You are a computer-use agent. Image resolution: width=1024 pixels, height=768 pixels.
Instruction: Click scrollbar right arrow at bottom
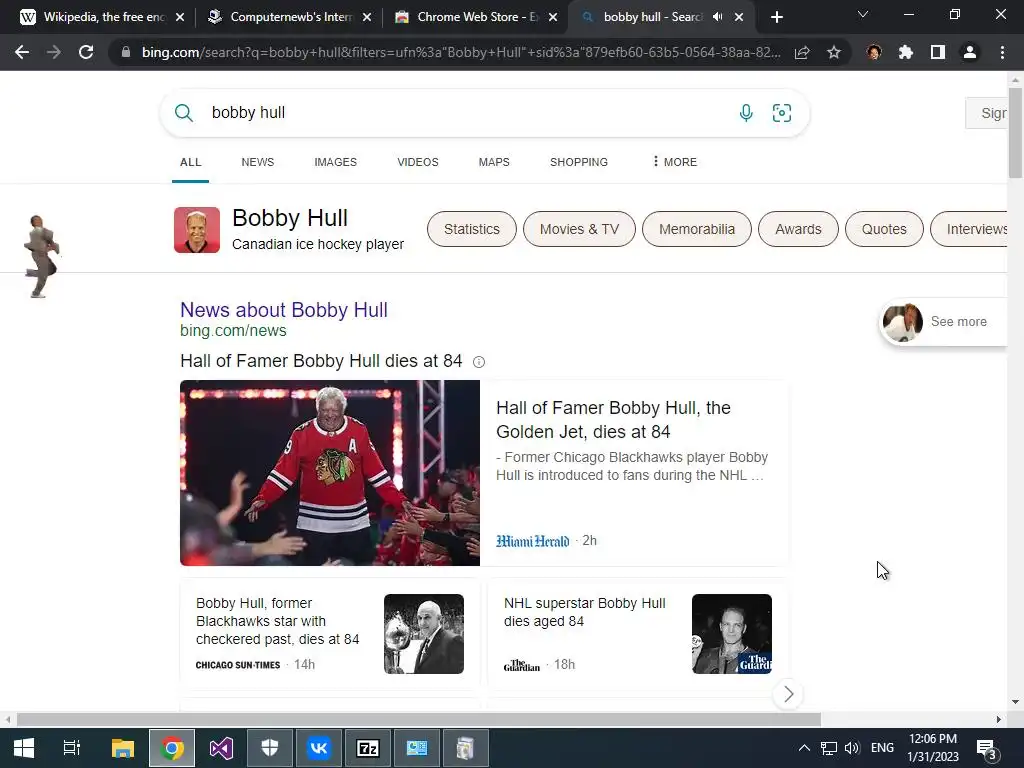pos(999,720)
